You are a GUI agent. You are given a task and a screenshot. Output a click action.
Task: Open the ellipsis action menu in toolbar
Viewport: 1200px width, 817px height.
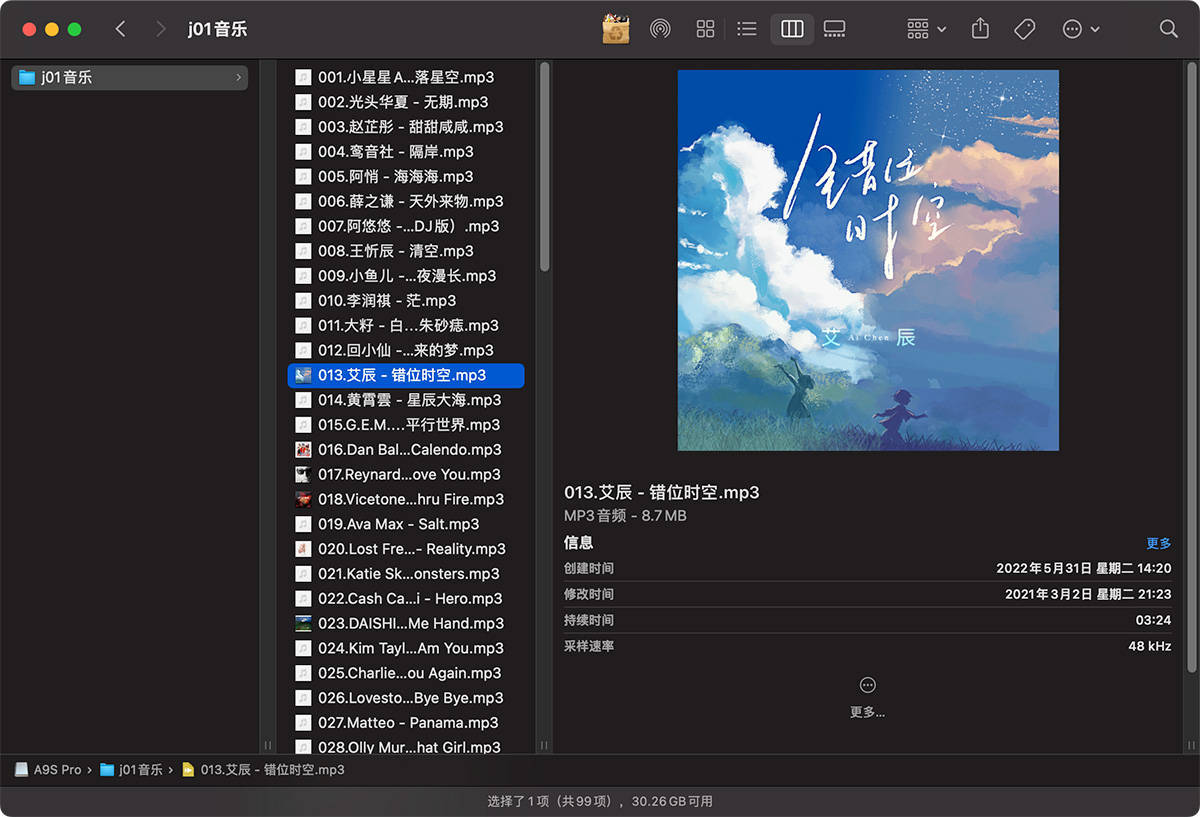point(1081,29)
